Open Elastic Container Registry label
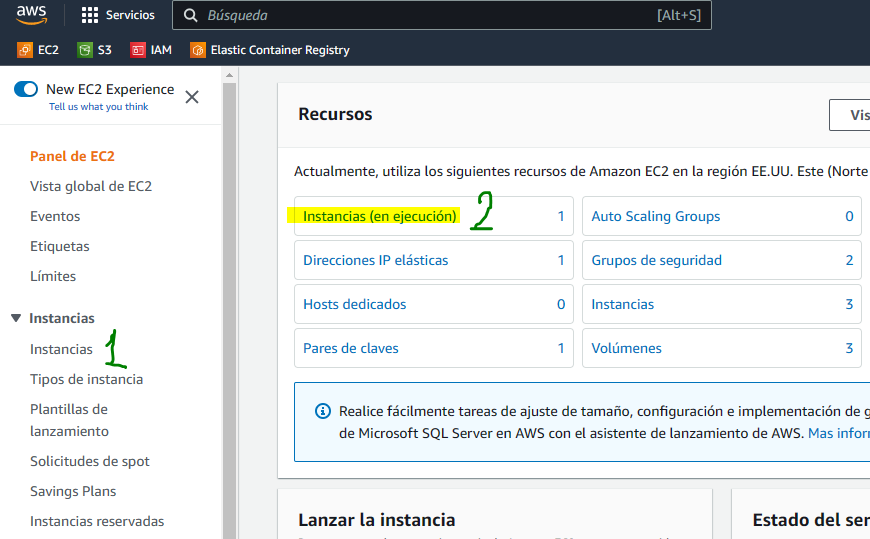Viewport: 870px width, 539px height. (x=280, y=50)
